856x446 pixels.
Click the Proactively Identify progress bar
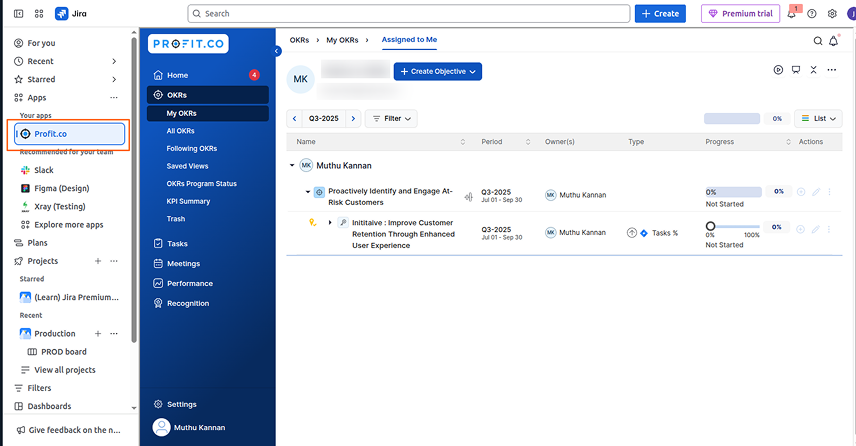(733, 192)
